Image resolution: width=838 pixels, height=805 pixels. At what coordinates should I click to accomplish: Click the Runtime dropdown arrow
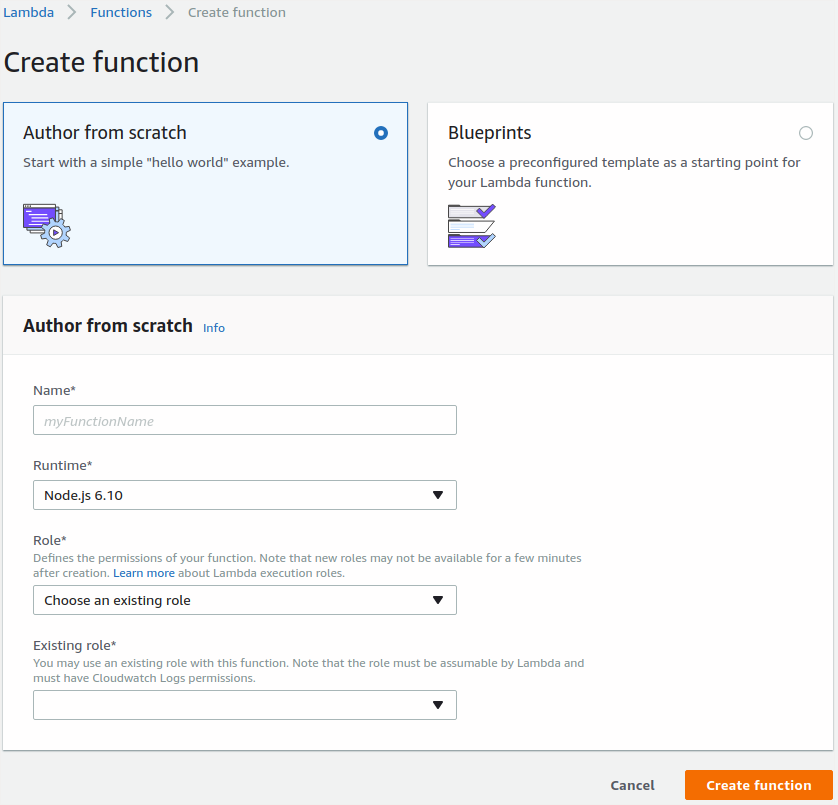click(x=437, y=495)
